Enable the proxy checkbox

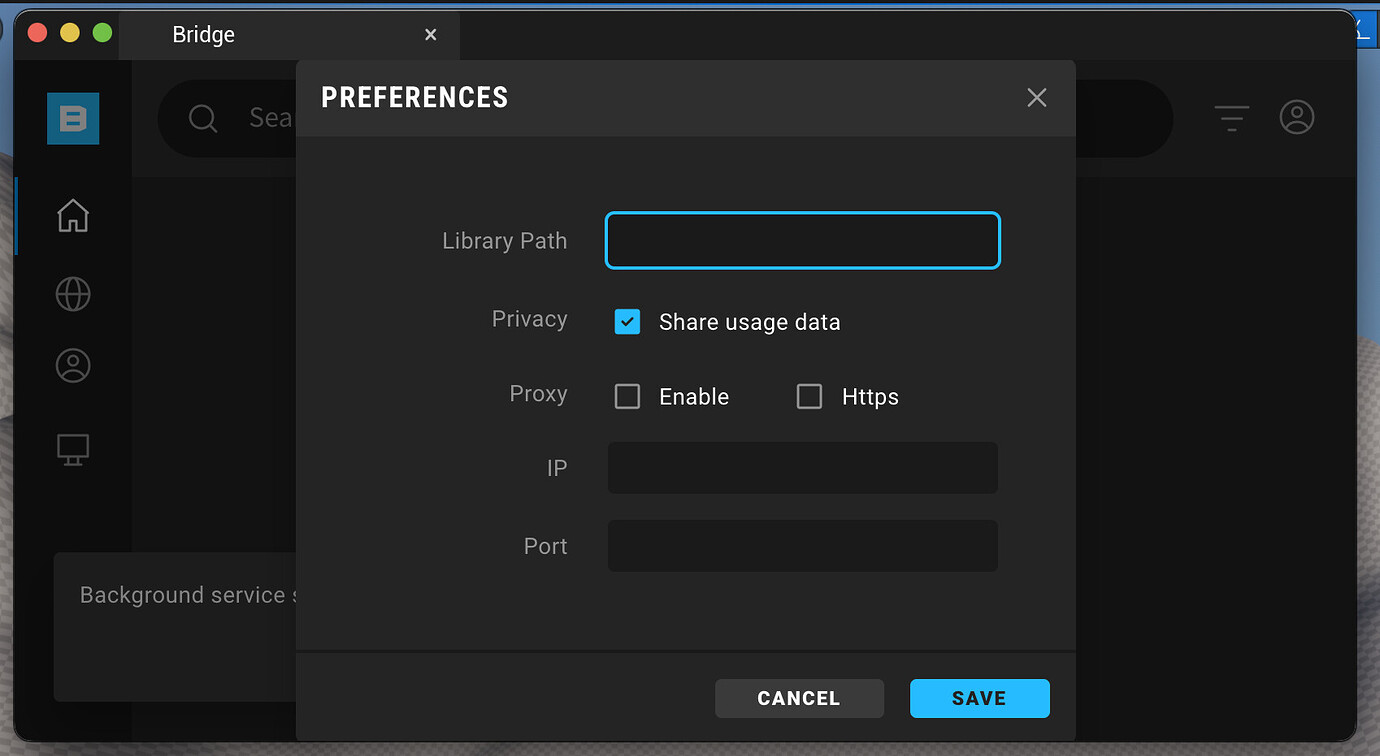pos(627,396)
